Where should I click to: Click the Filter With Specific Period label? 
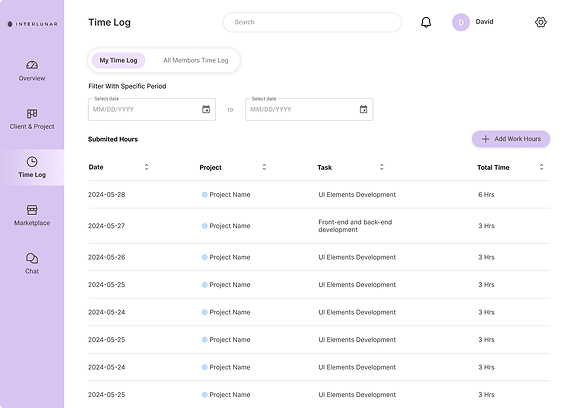tap(127, 86)
